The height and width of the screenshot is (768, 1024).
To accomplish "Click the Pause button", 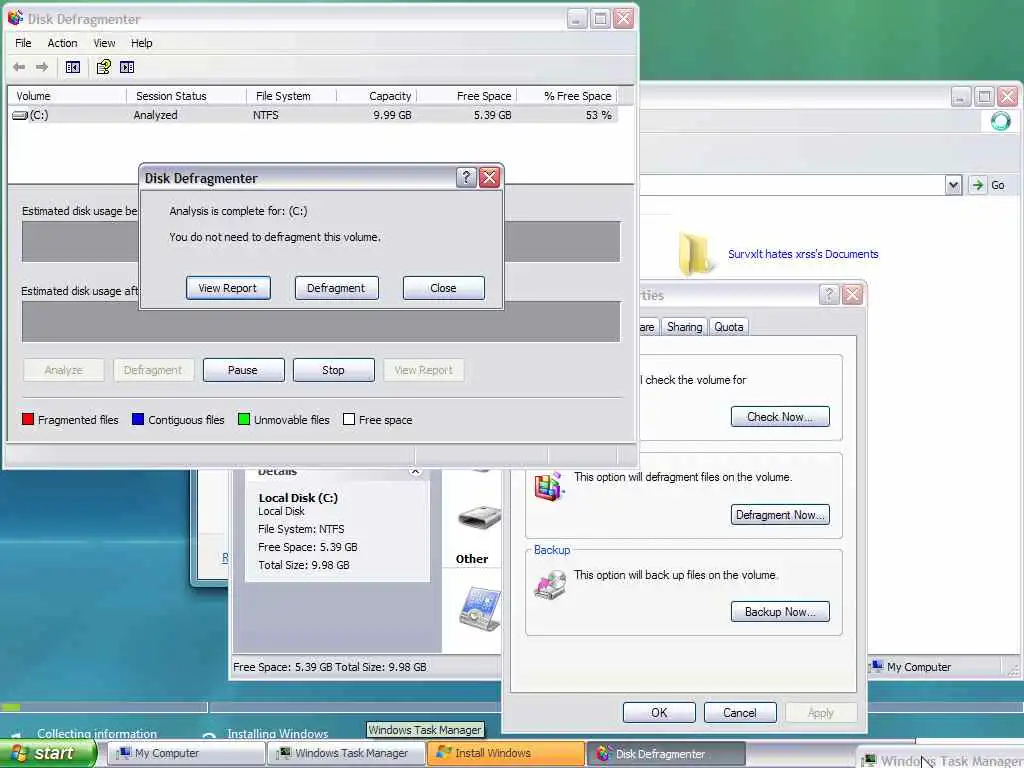I will coord(243,370).
